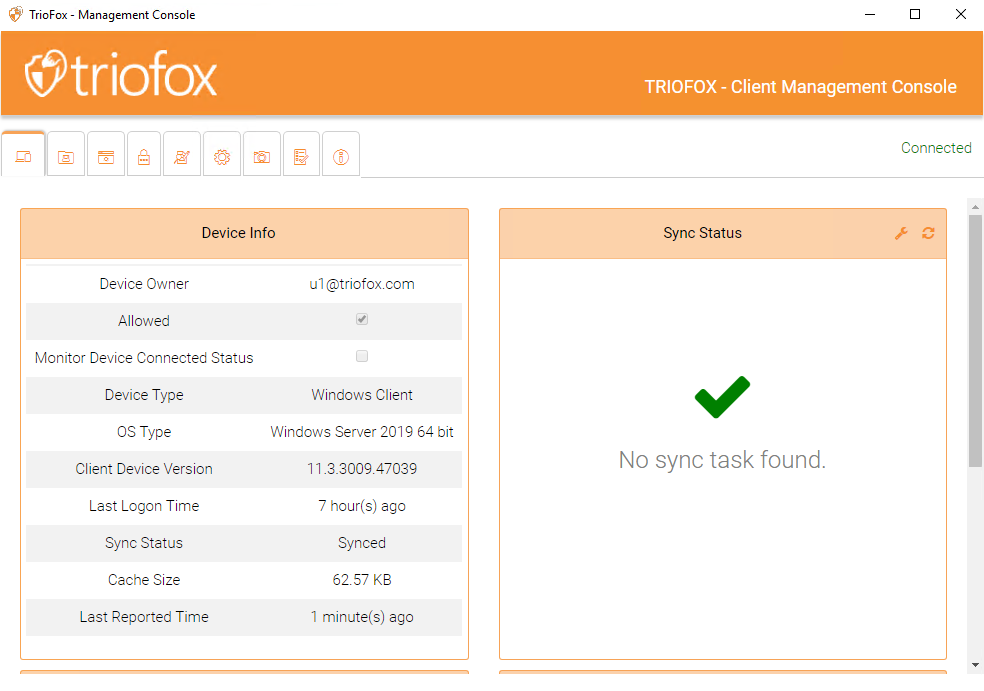Click the 1 minute(s) ago reported value
984x691 pixels.
[x=362, y=617]
